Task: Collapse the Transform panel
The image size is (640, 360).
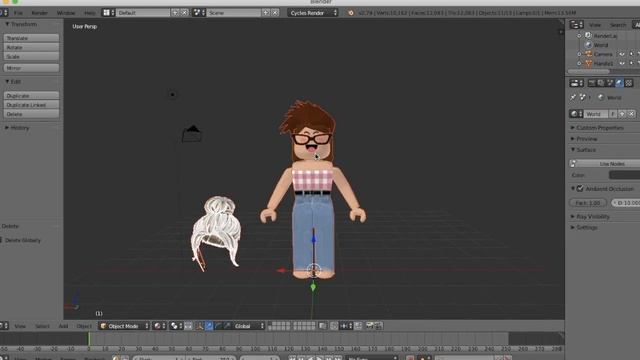Action: (7, 24)
